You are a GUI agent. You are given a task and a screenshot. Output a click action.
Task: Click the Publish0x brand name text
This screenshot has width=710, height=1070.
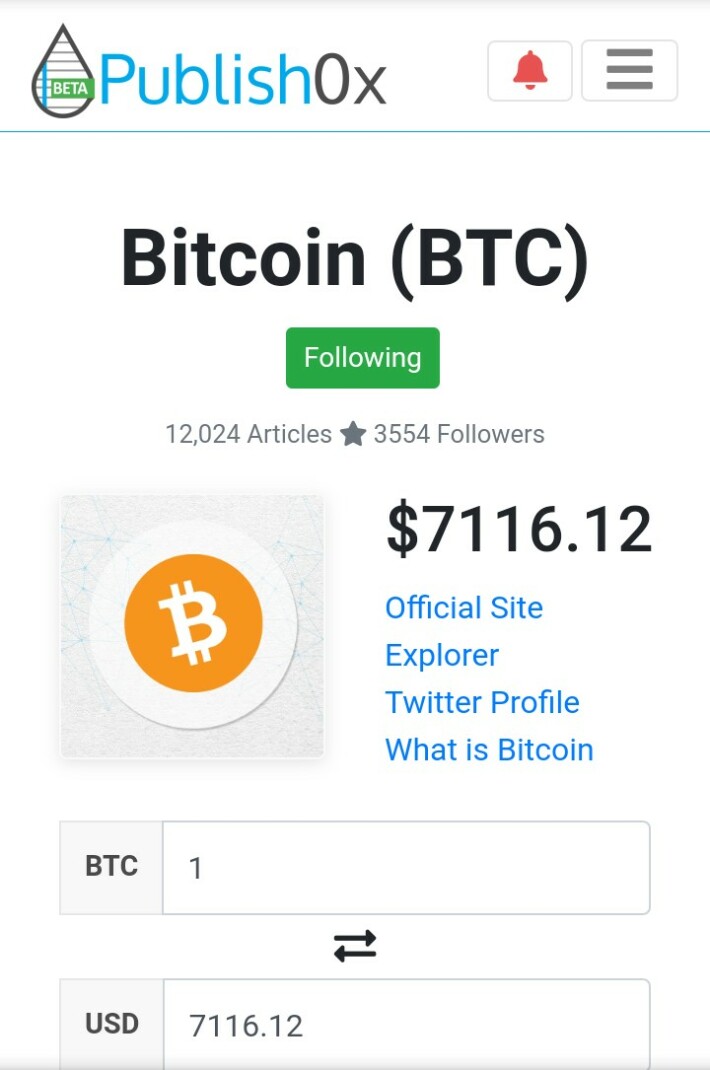point(243,80)
